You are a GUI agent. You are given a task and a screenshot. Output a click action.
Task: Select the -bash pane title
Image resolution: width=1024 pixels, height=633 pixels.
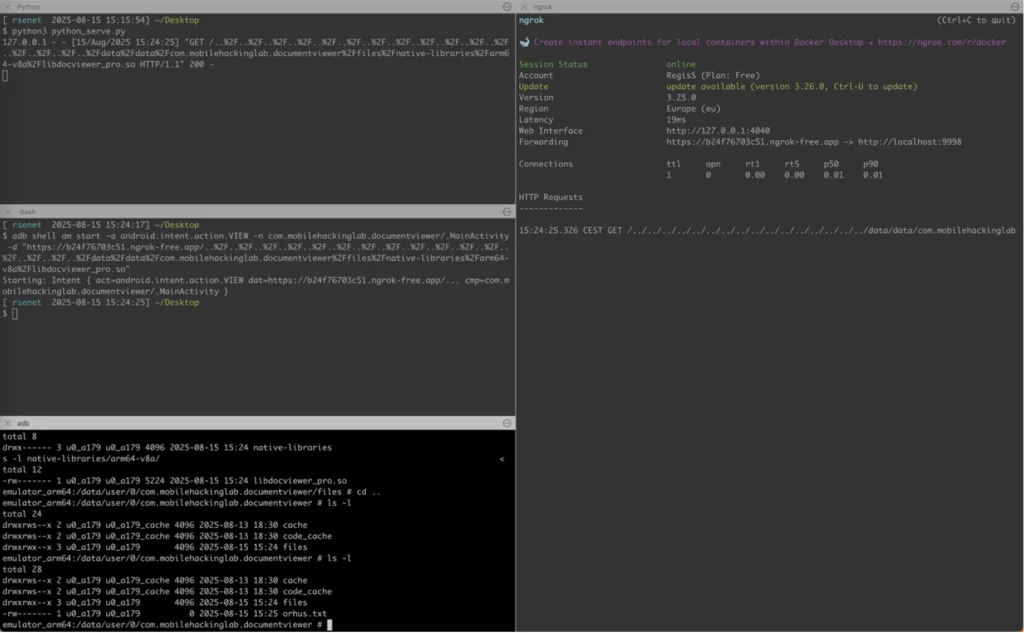[x=26, y=211]
